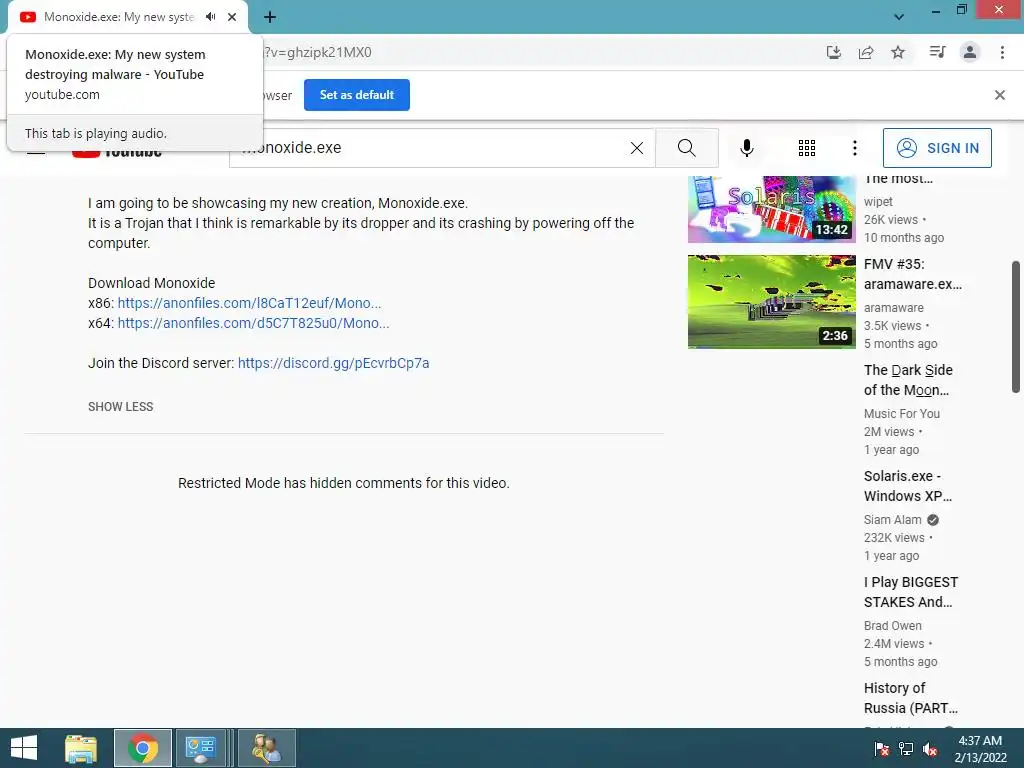Open the user accounts keys taskbar icon
Viewport: 1024px width, 768px height.
pyautogui.click(x=266, y=748)
